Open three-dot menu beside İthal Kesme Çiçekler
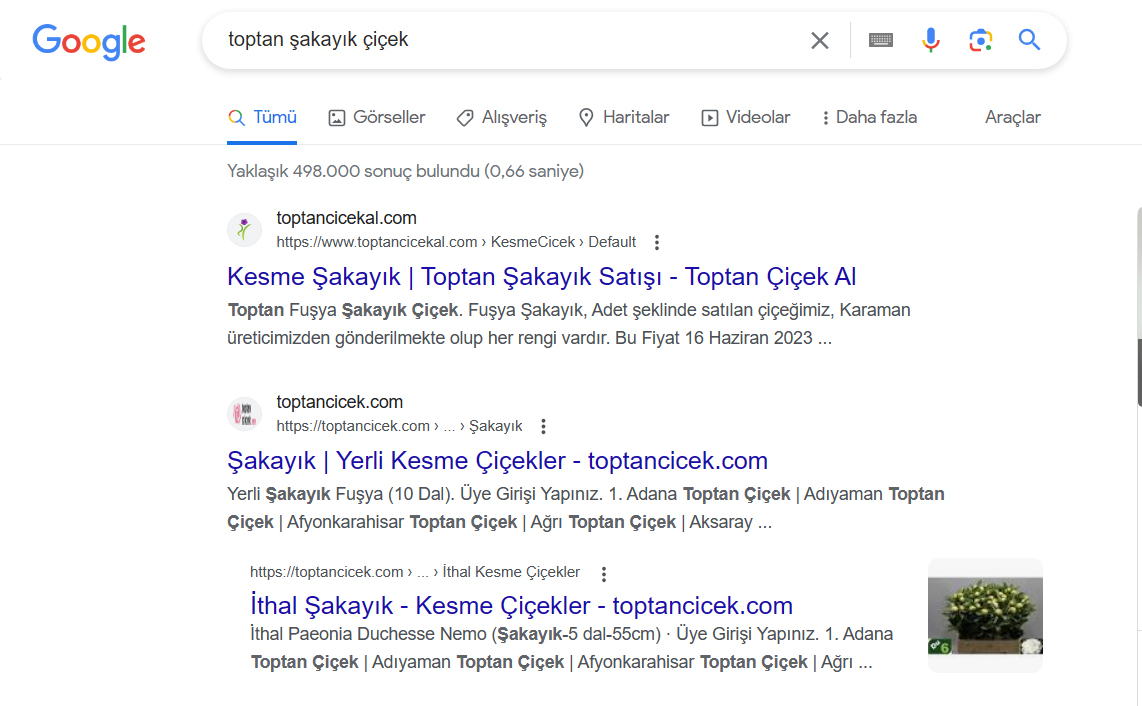 (x=604, y=574)
